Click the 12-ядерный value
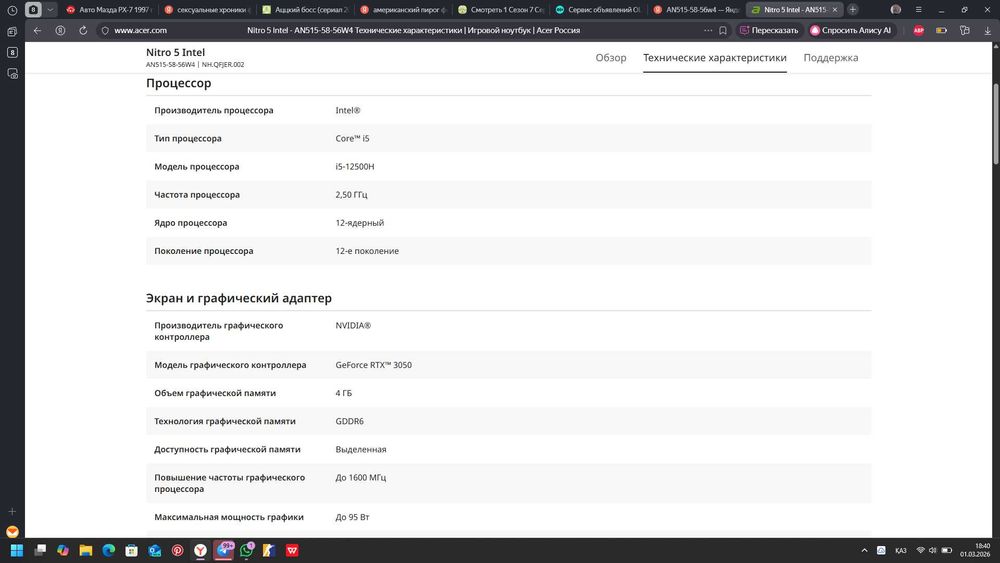This screenshot has width=1000, height=563. 360,223
